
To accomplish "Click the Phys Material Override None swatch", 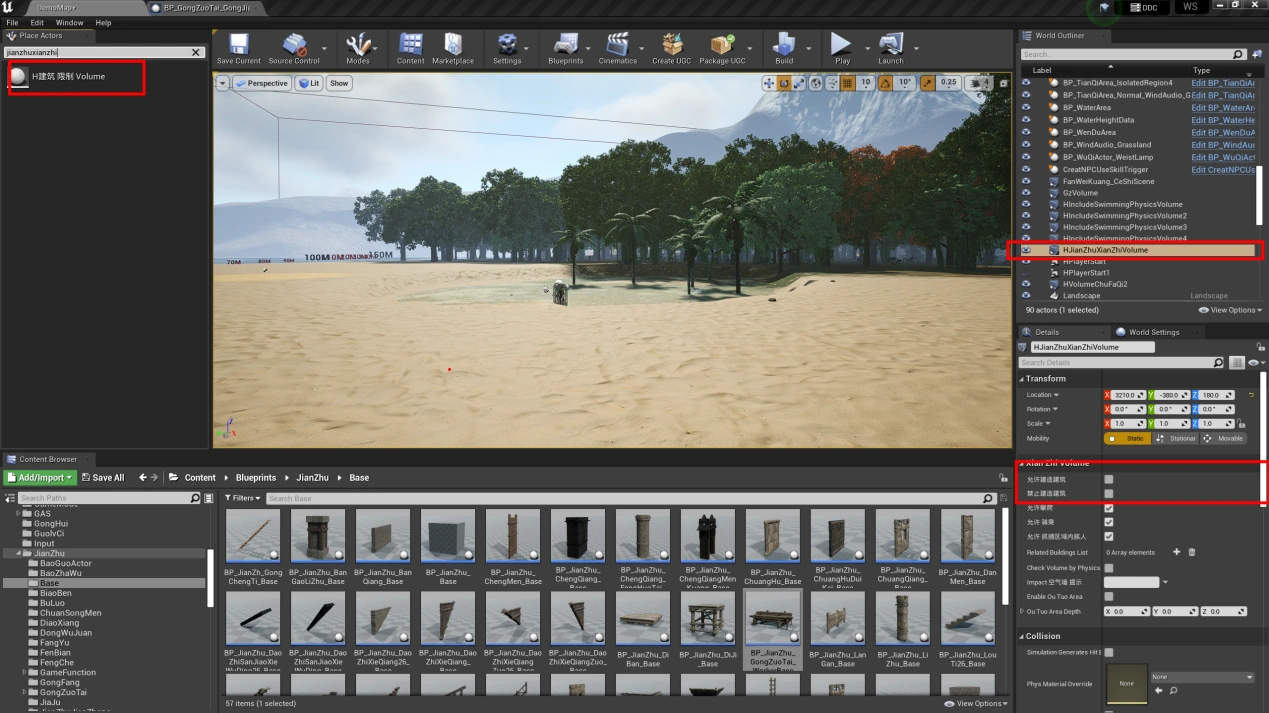I will pyautogui.click(x=1126, y=684).
